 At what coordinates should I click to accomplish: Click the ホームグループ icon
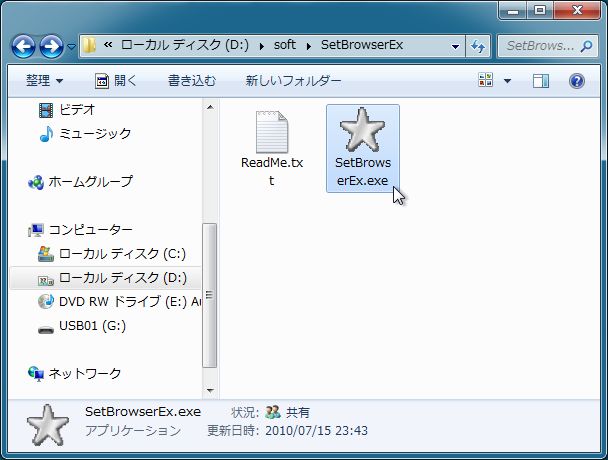point(36,182)
